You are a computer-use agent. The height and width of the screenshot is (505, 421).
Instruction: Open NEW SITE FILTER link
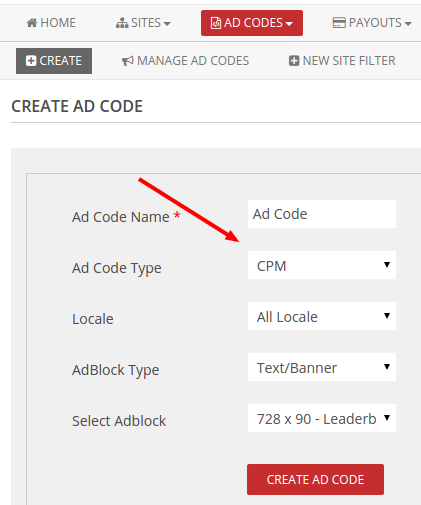tap(342, 61)
